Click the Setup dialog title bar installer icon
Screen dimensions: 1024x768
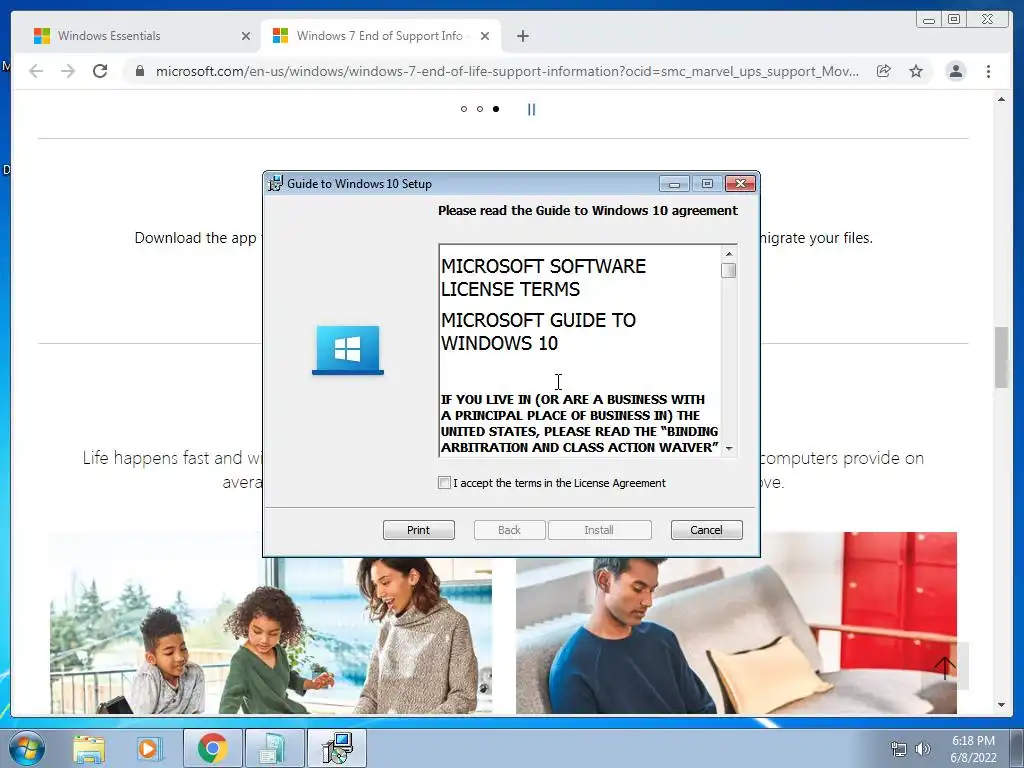tap(276, 184)
